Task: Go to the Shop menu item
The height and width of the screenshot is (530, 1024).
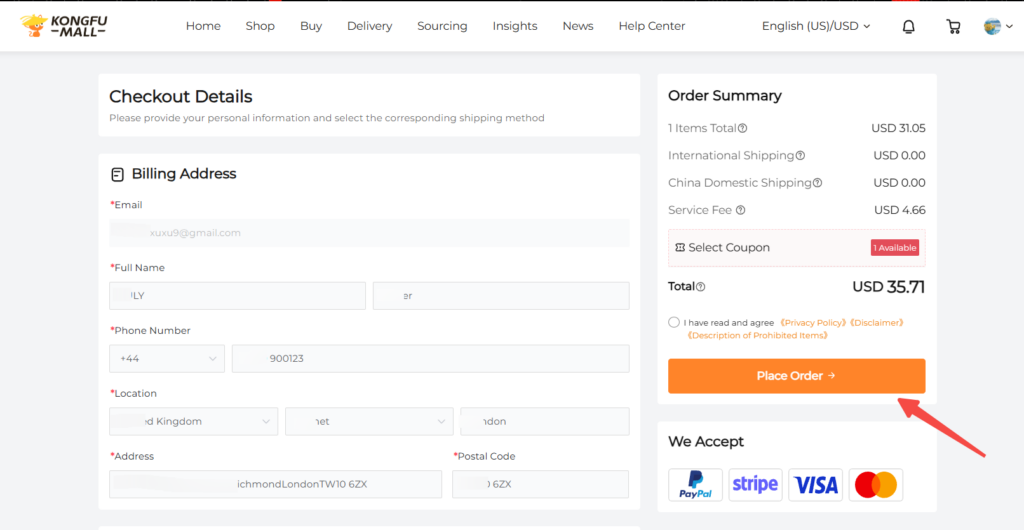Action: pos(260,26)
